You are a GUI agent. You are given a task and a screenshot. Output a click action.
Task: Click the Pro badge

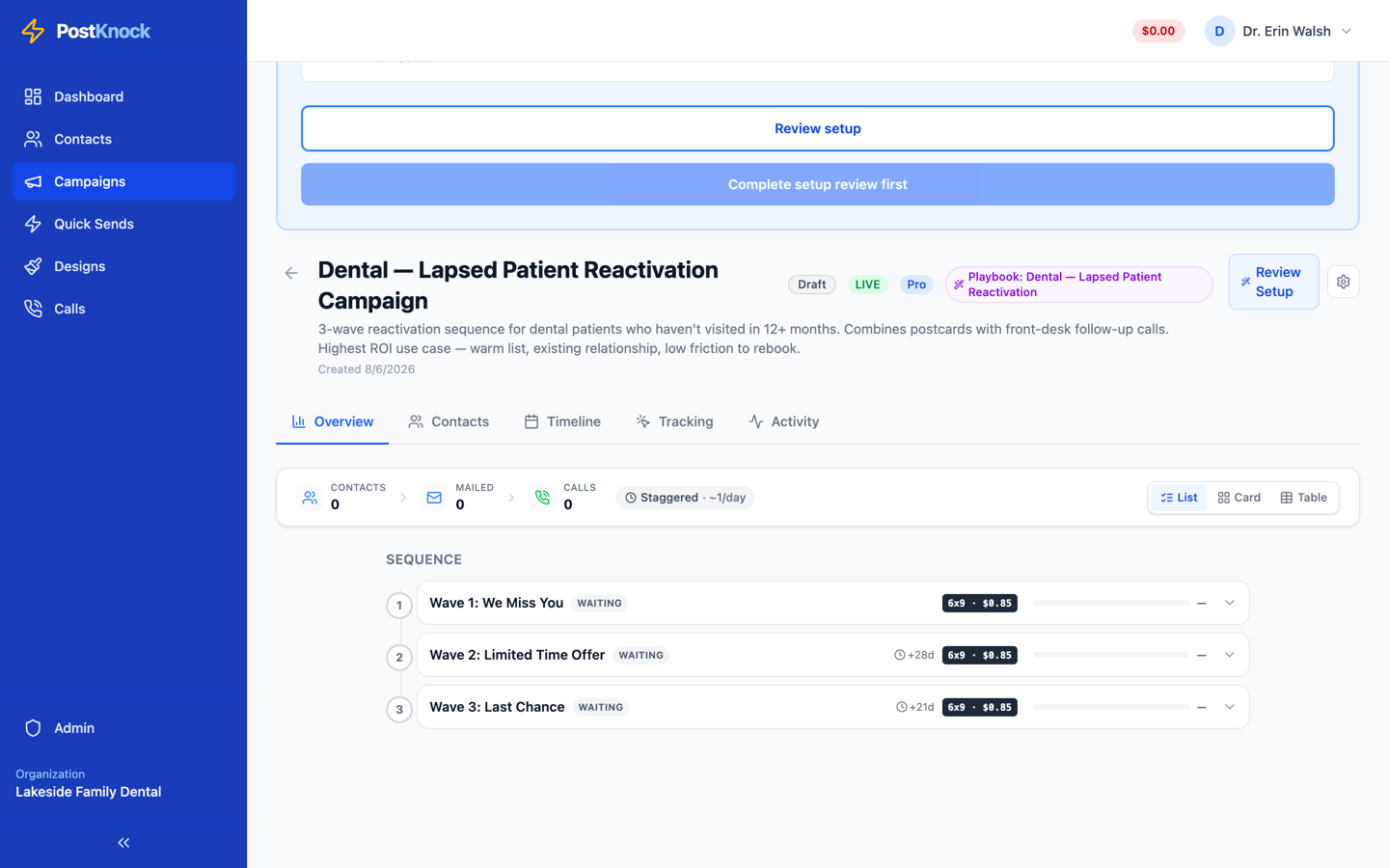point(916,285)
